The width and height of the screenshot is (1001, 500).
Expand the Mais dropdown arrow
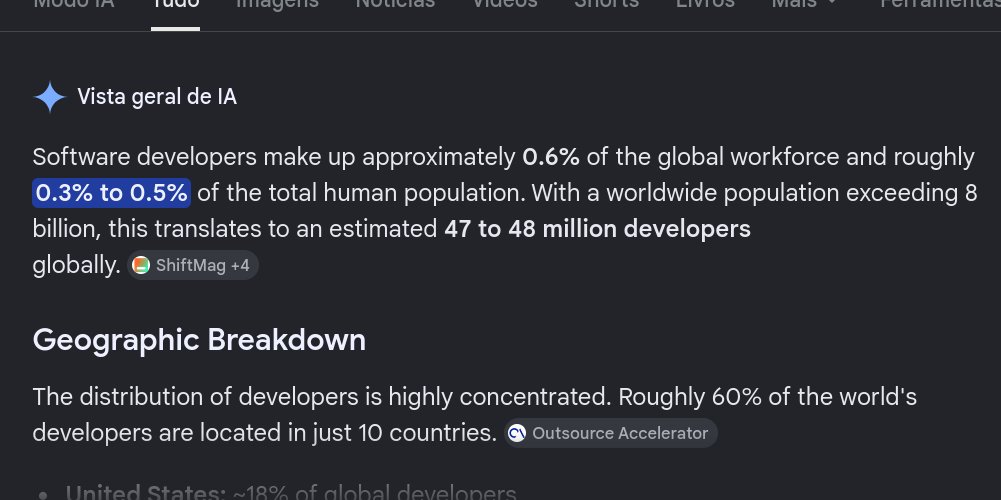[832, 3]
